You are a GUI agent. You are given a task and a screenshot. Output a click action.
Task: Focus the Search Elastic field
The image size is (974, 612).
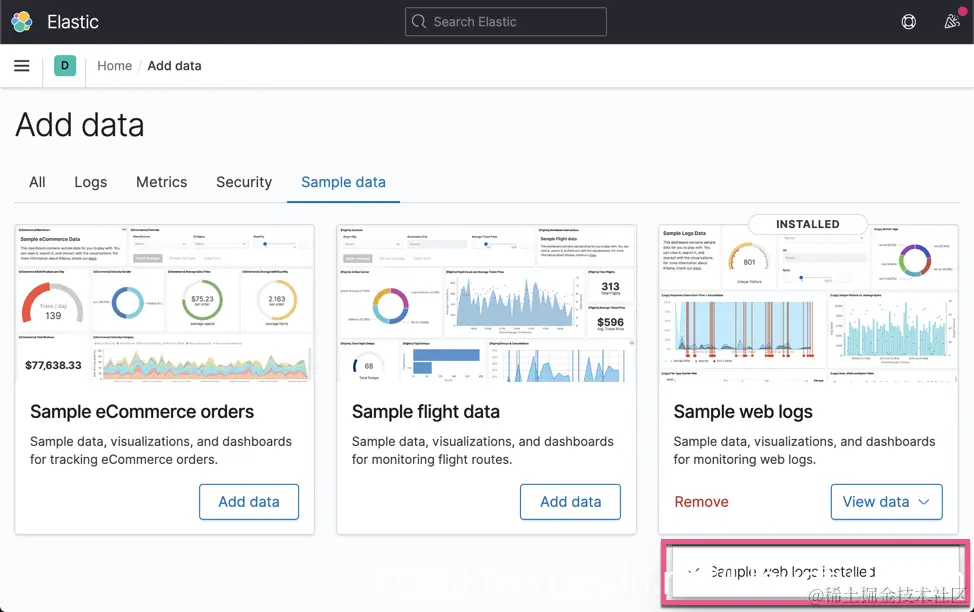pos(506,22)
